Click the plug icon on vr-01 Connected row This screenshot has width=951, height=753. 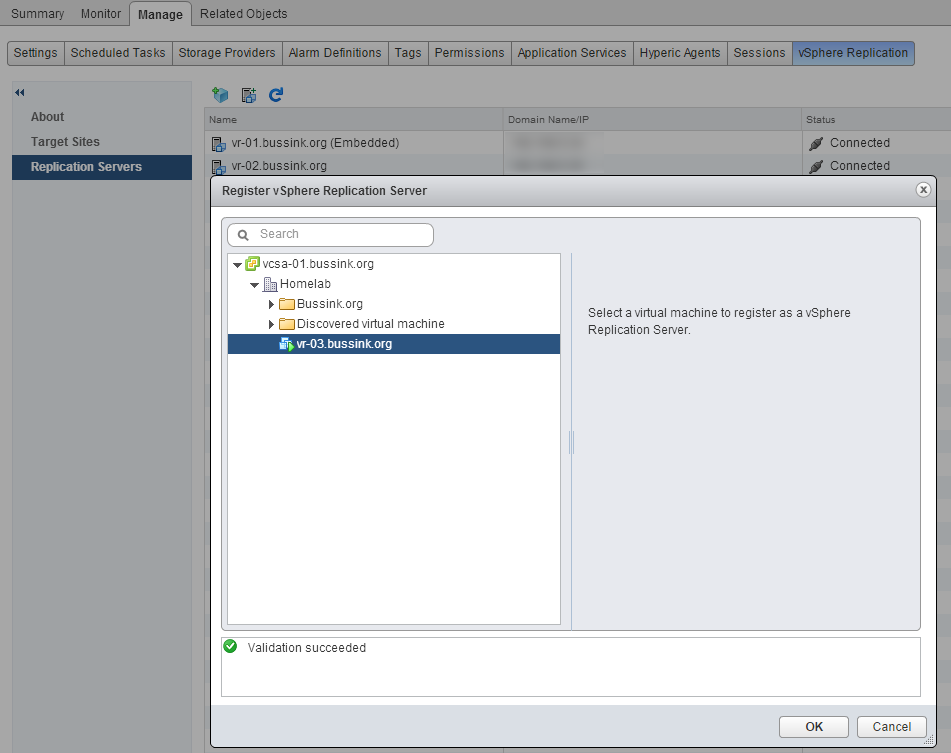816,143
